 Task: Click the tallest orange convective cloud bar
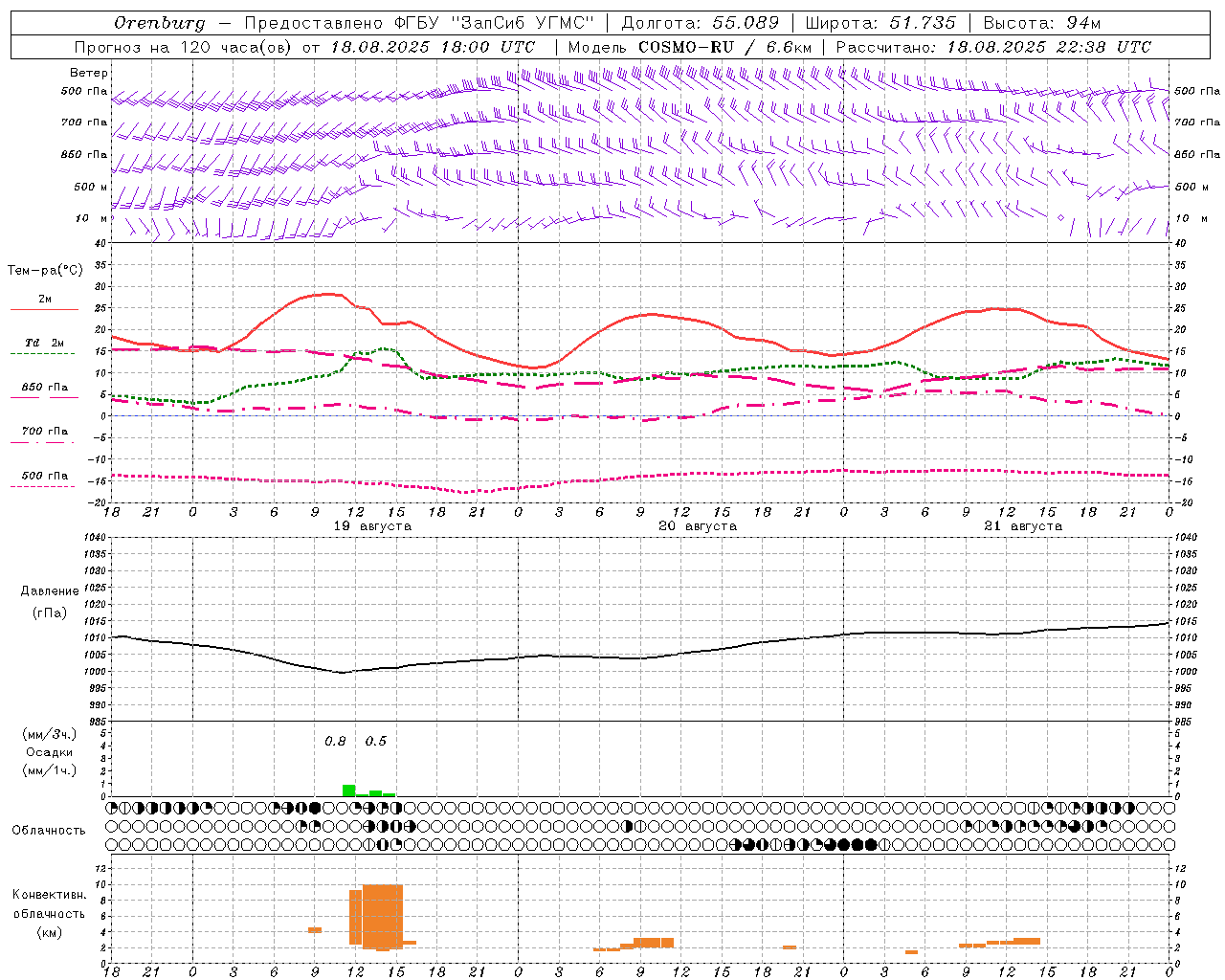pyautogui.click(x=383, y=917)
